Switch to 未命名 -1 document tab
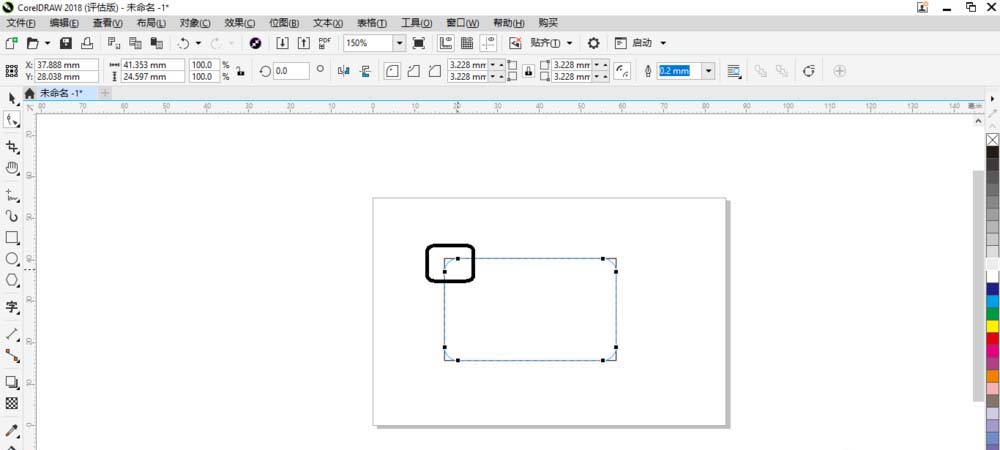This screenshot has height=450, width=1000. [61, 93]
